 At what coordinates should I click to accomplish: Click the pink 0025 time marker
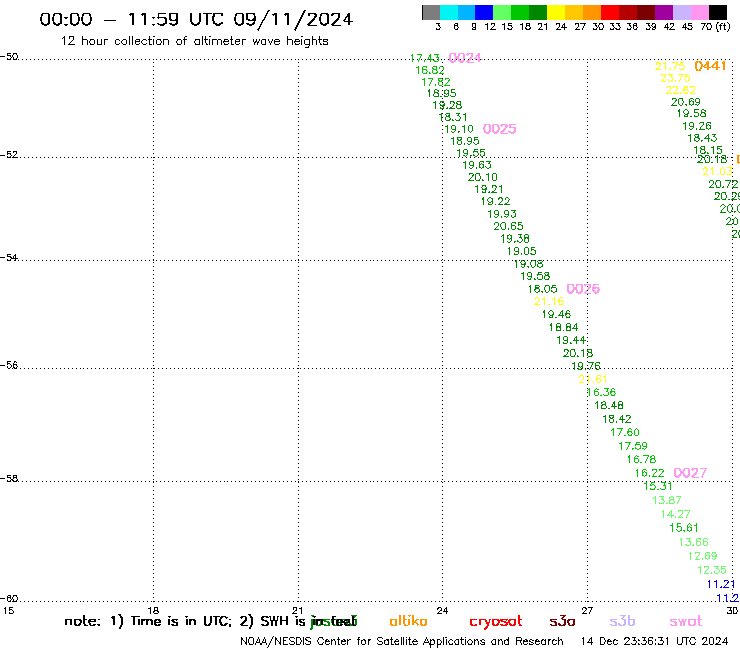pyautogui.click(x=500, y=129)
